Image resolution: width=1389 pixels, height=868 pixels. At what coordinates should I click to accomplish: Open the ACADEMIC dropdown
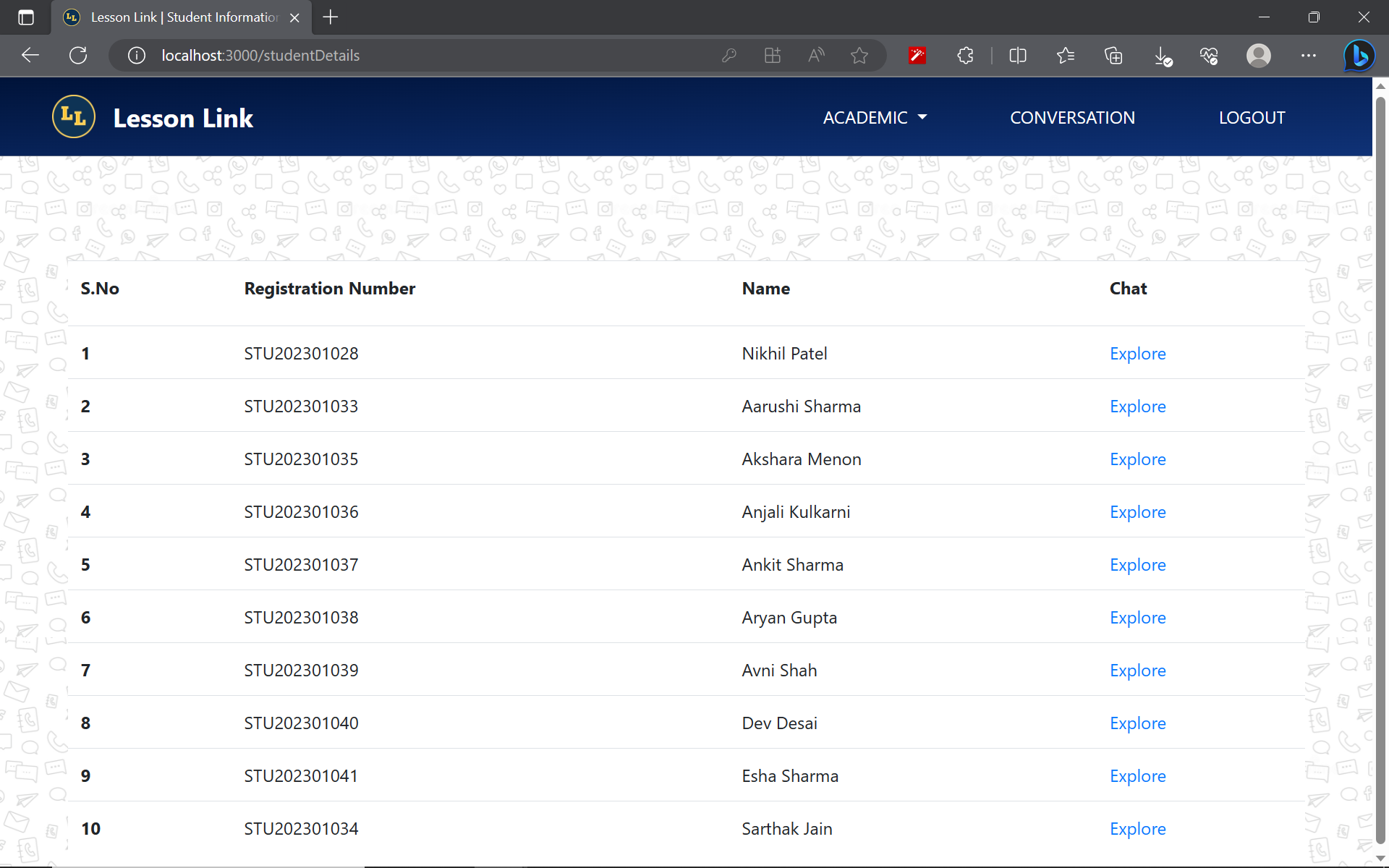875,117
